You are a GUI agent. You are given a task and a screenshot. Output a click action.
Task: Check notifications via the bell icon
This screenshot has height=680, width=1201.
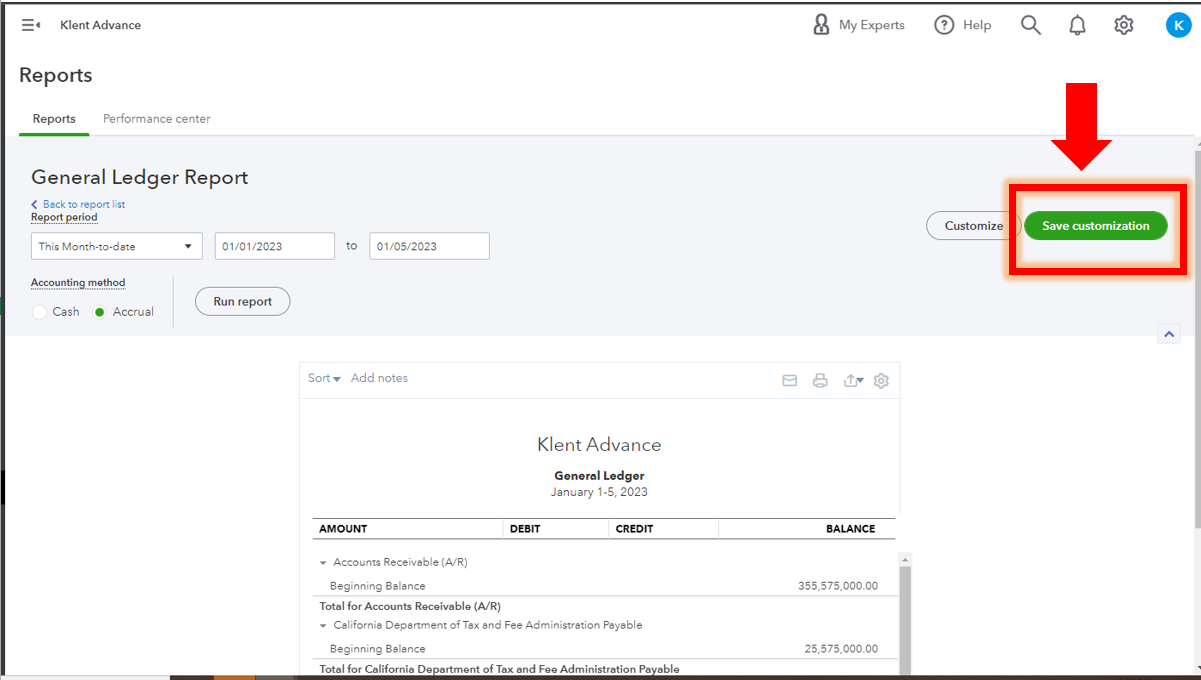(1077, 24)
